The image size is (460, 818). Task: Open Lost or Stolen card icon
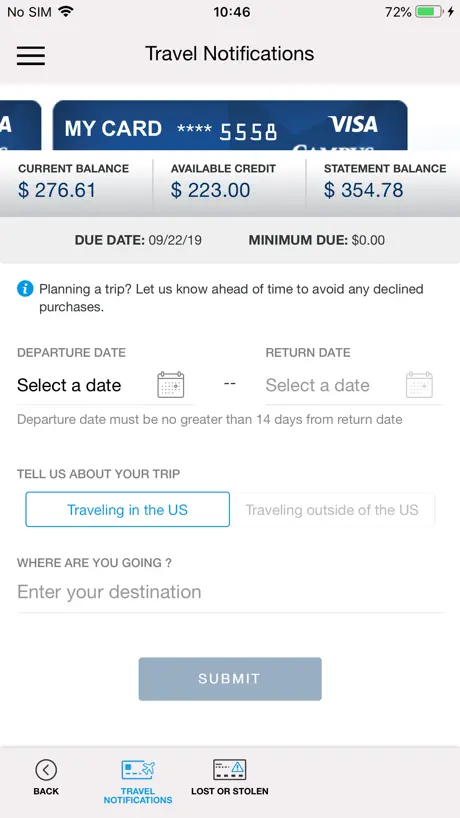pyautogui.click(x=229, y=769)
